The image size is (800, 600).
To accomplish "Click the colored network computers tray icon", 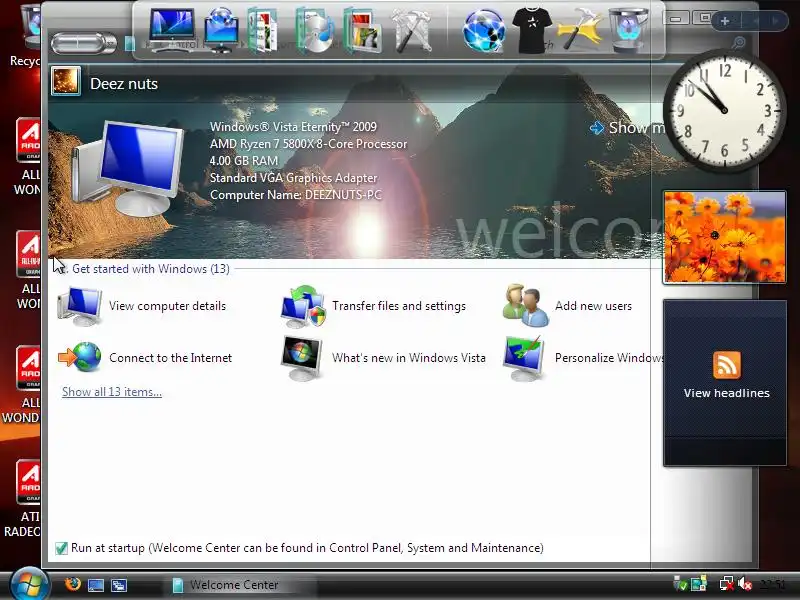I will (699, 584).
